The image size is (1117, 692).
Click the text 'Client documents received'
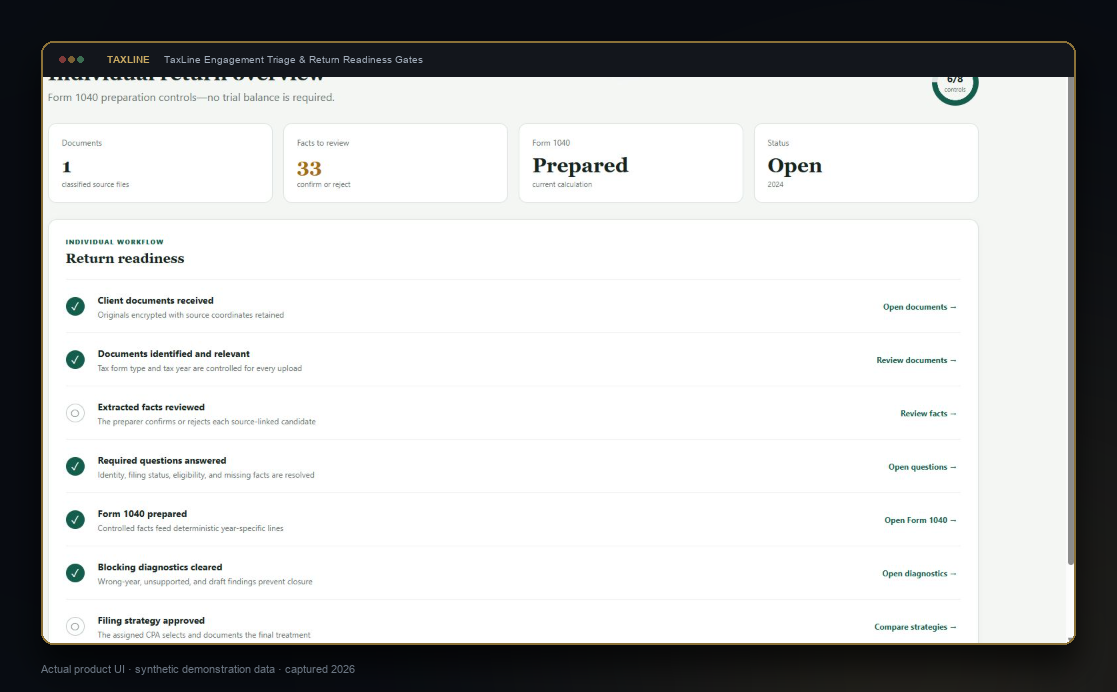coord(155,301)
